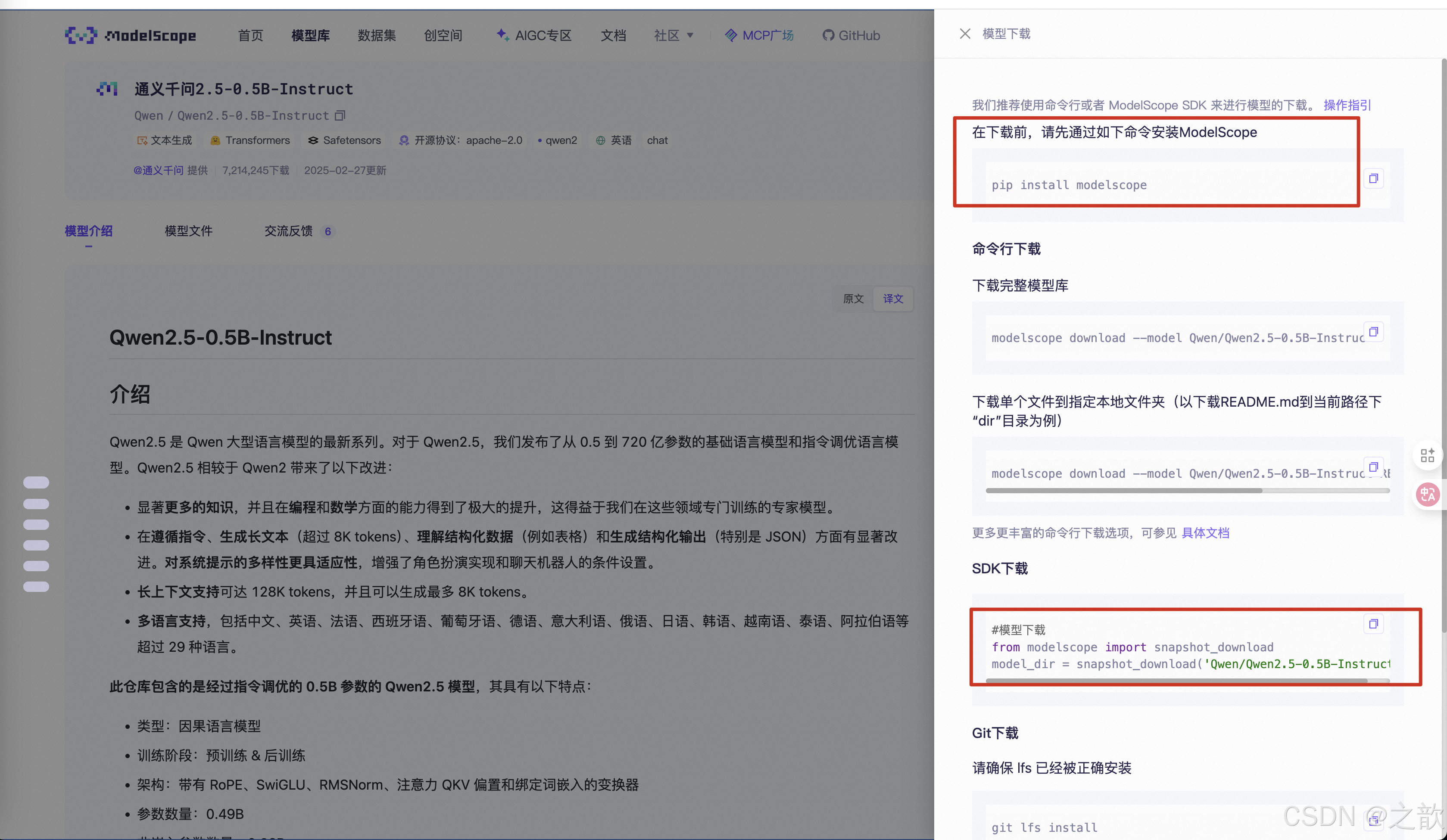Click the 'git lfs install' code text
The image size is (1447, 840).
(x=1044, y=828)
